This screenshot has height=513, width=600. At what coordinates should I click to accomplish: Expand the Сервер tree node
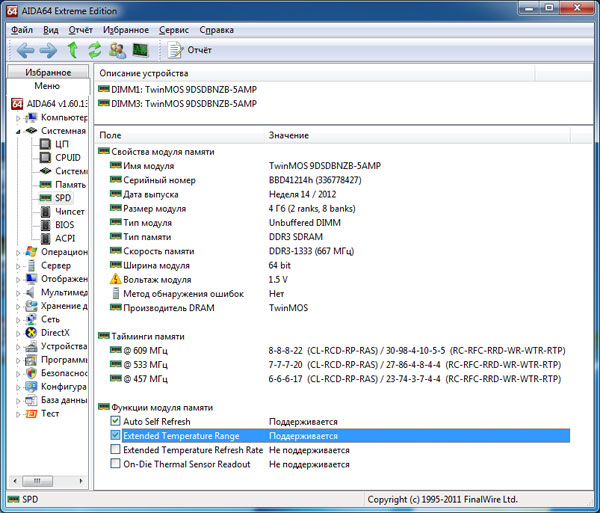[18, 266]
